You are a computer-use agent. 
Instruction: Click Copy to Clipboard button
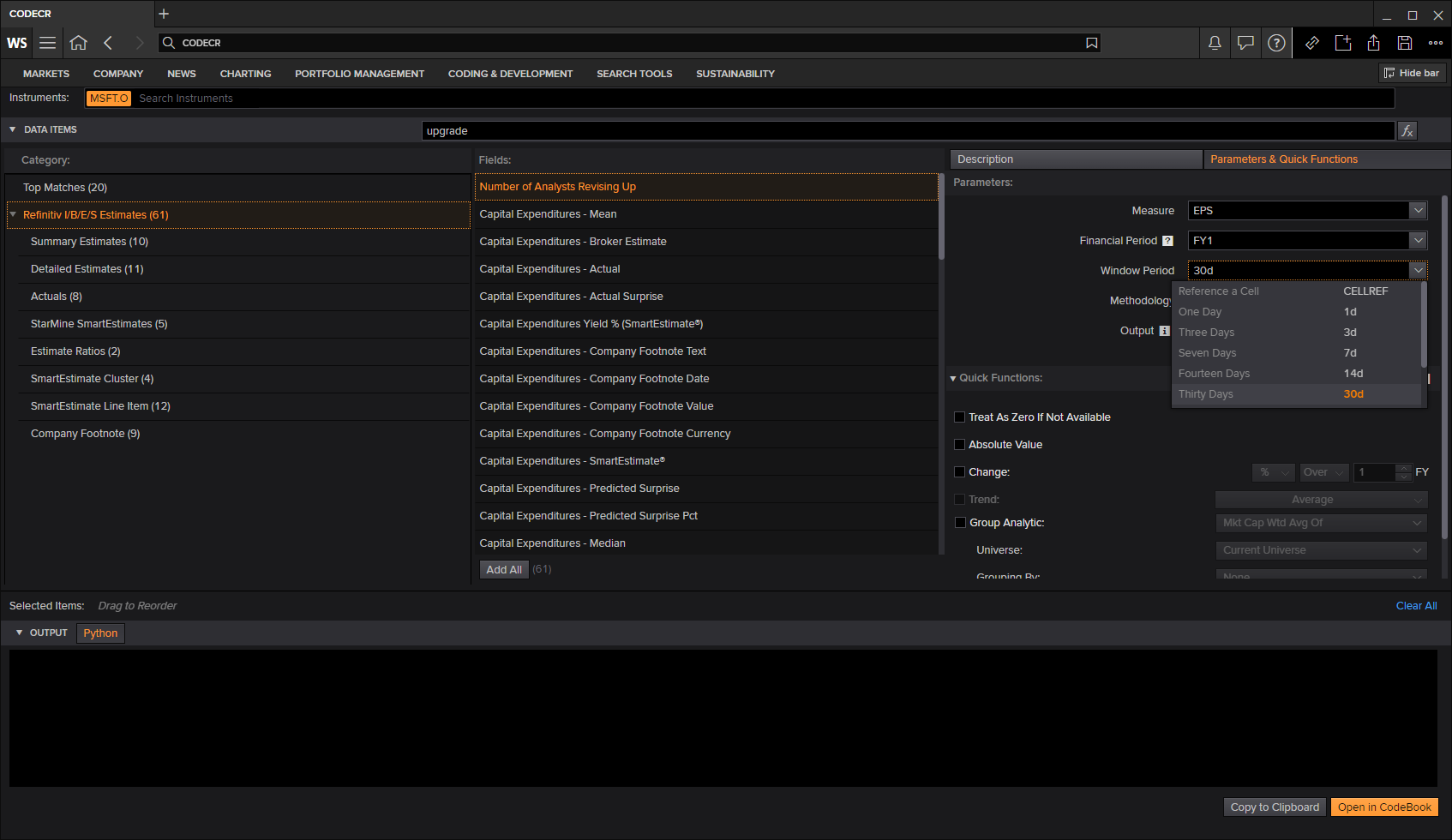tap(1275, 807)
